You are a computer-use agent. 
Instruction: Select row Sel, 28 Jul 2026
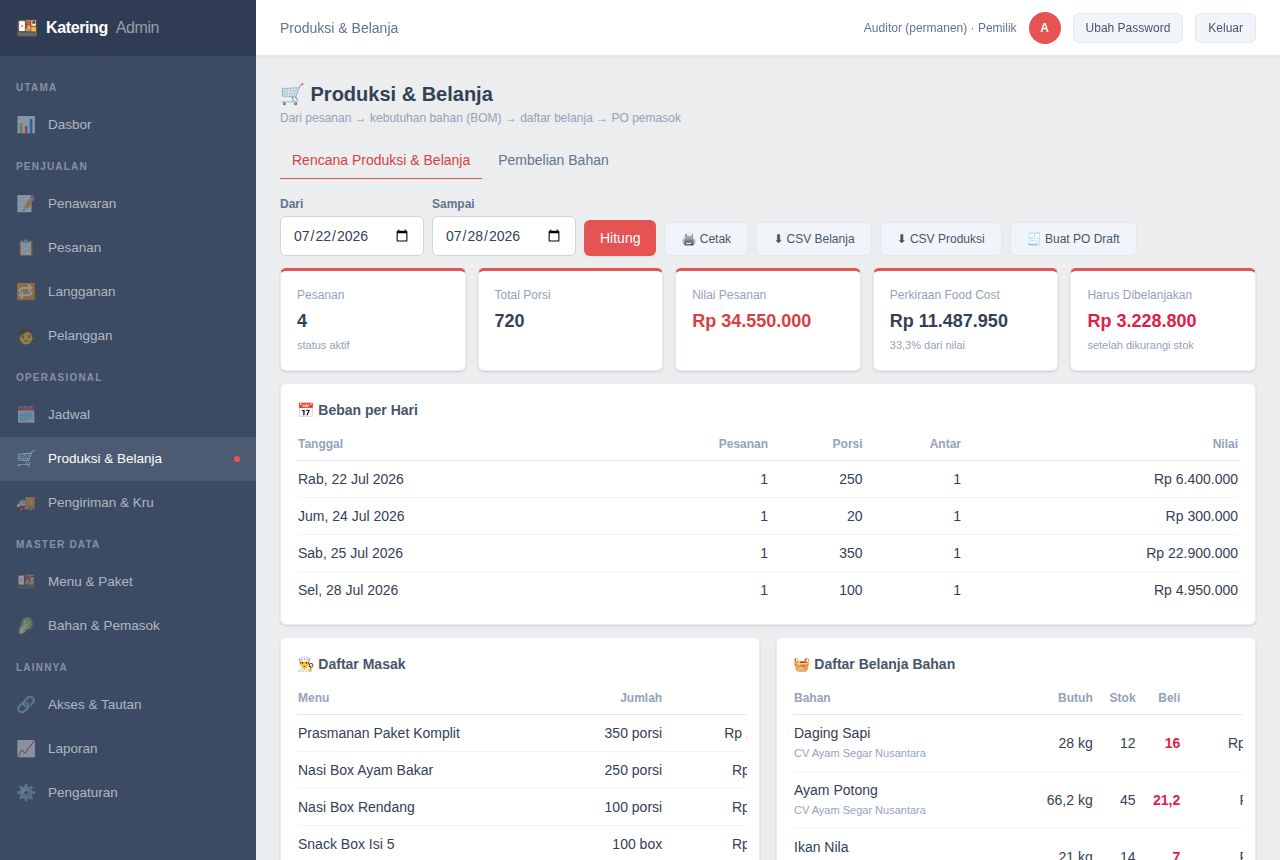click(x=768, y=590)
